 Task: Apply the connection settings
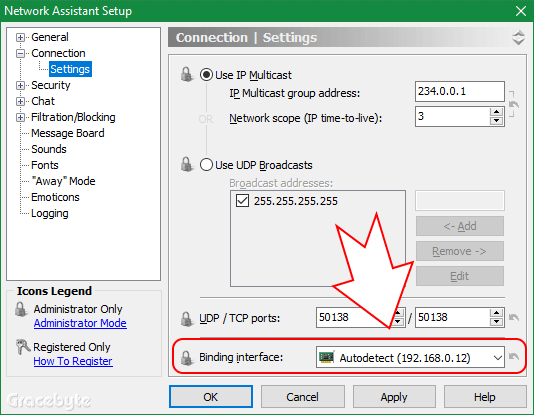394,397
